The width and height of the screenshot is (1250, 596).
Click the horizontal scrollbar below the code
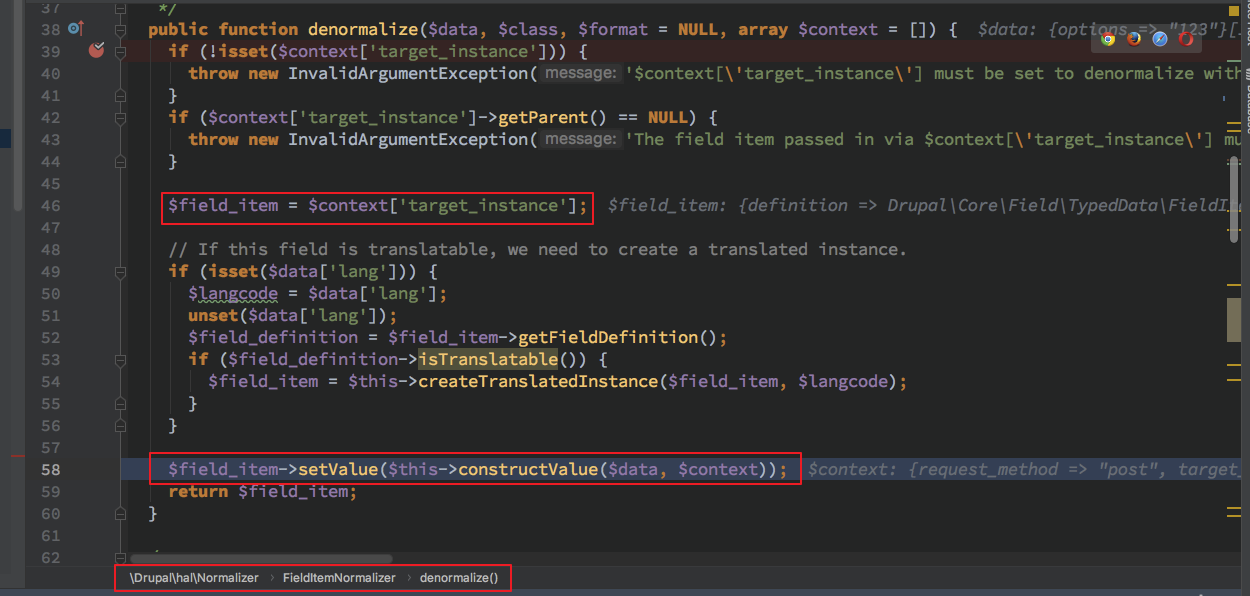260,559
